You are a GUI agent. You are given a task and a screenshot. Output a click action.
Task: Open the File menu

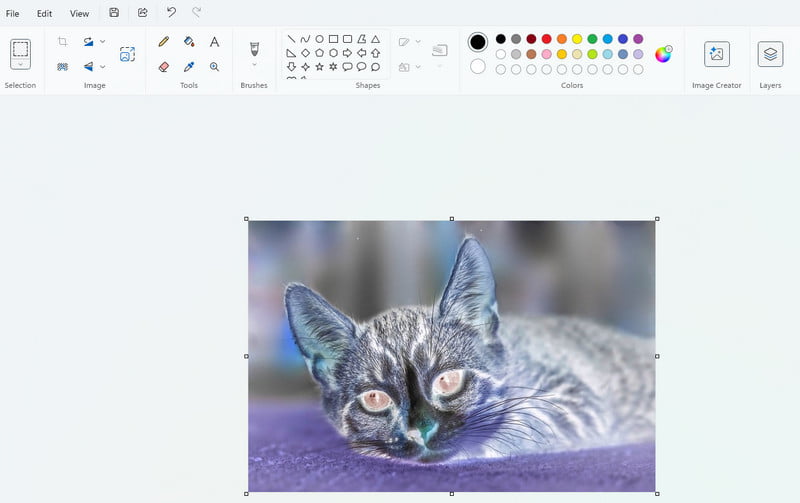coord(13,13)
